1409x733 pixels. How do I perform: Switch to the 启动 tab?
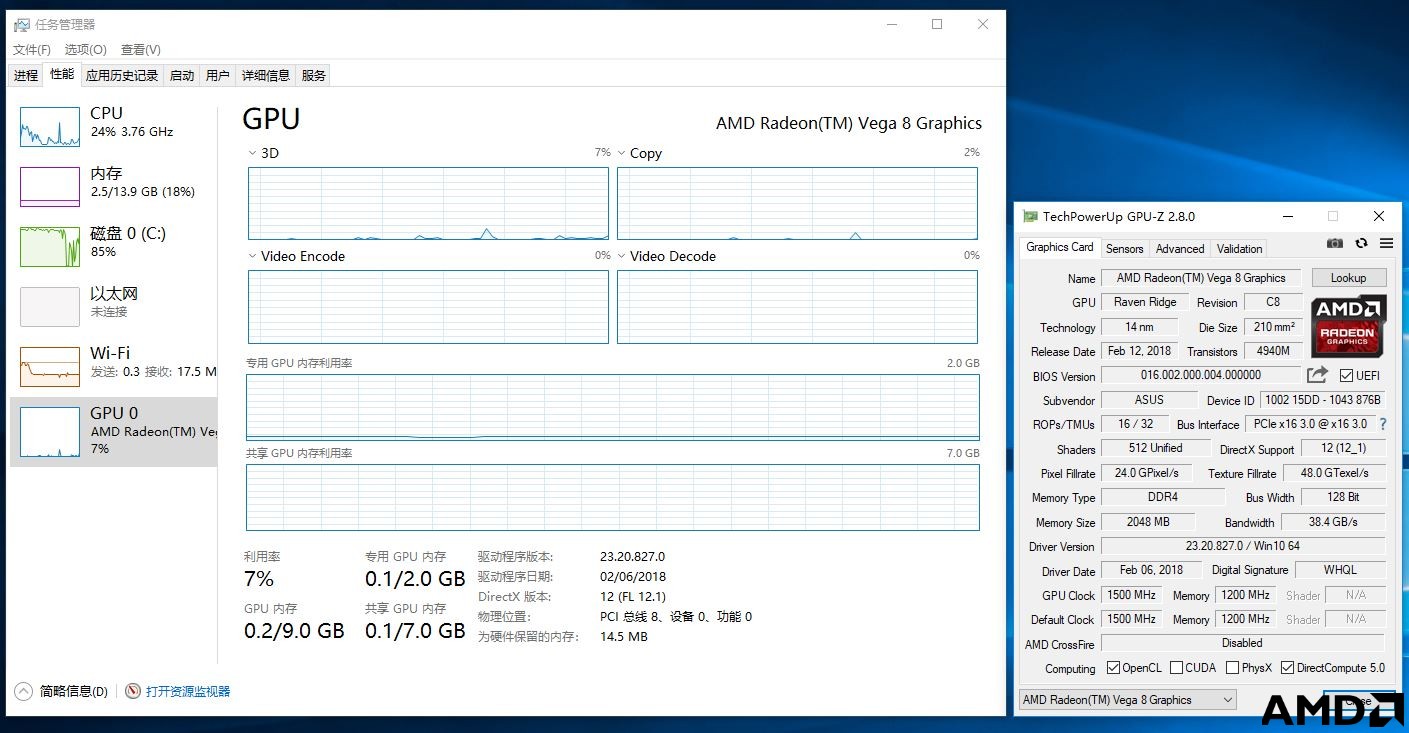pos(182,75)
